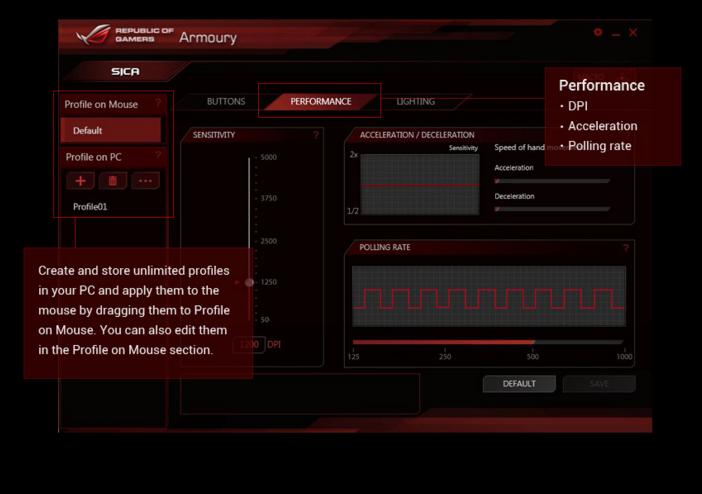The image size is (702, 494).
Task: Click the Save button
Action: click(599, 384)
